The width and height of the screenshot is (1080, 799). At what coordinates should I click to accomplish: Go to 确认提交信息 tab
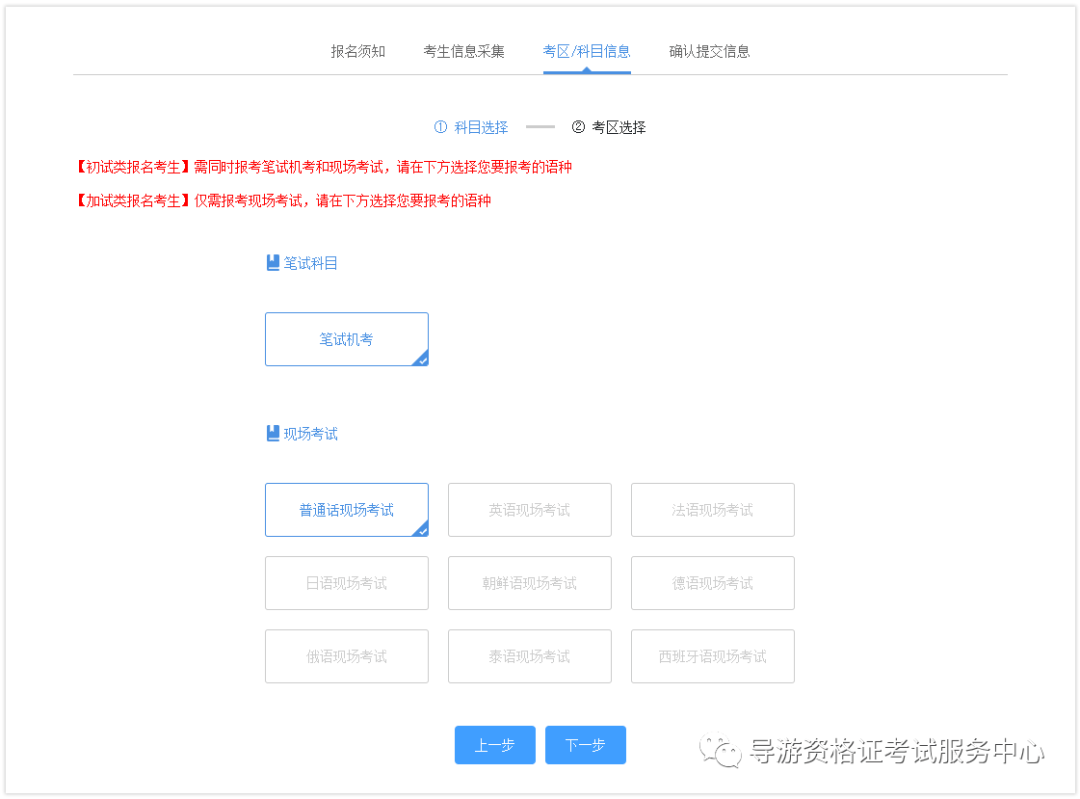click(709, 52)
